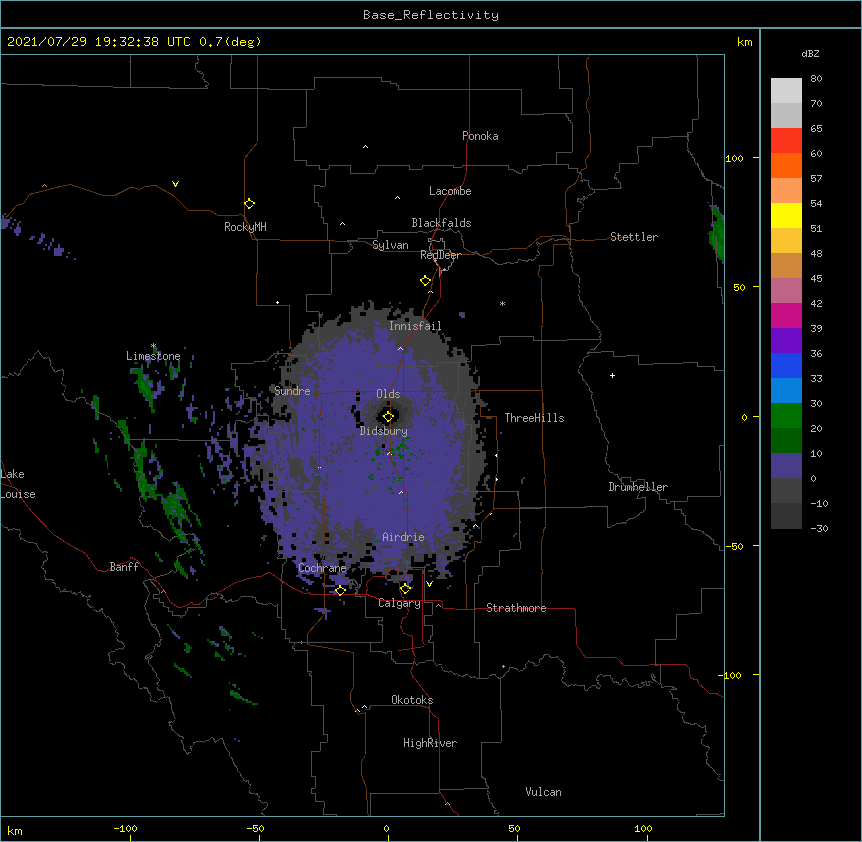Click the Airdrie city label
The image size is (862, 842).
(x=404, y=537)
